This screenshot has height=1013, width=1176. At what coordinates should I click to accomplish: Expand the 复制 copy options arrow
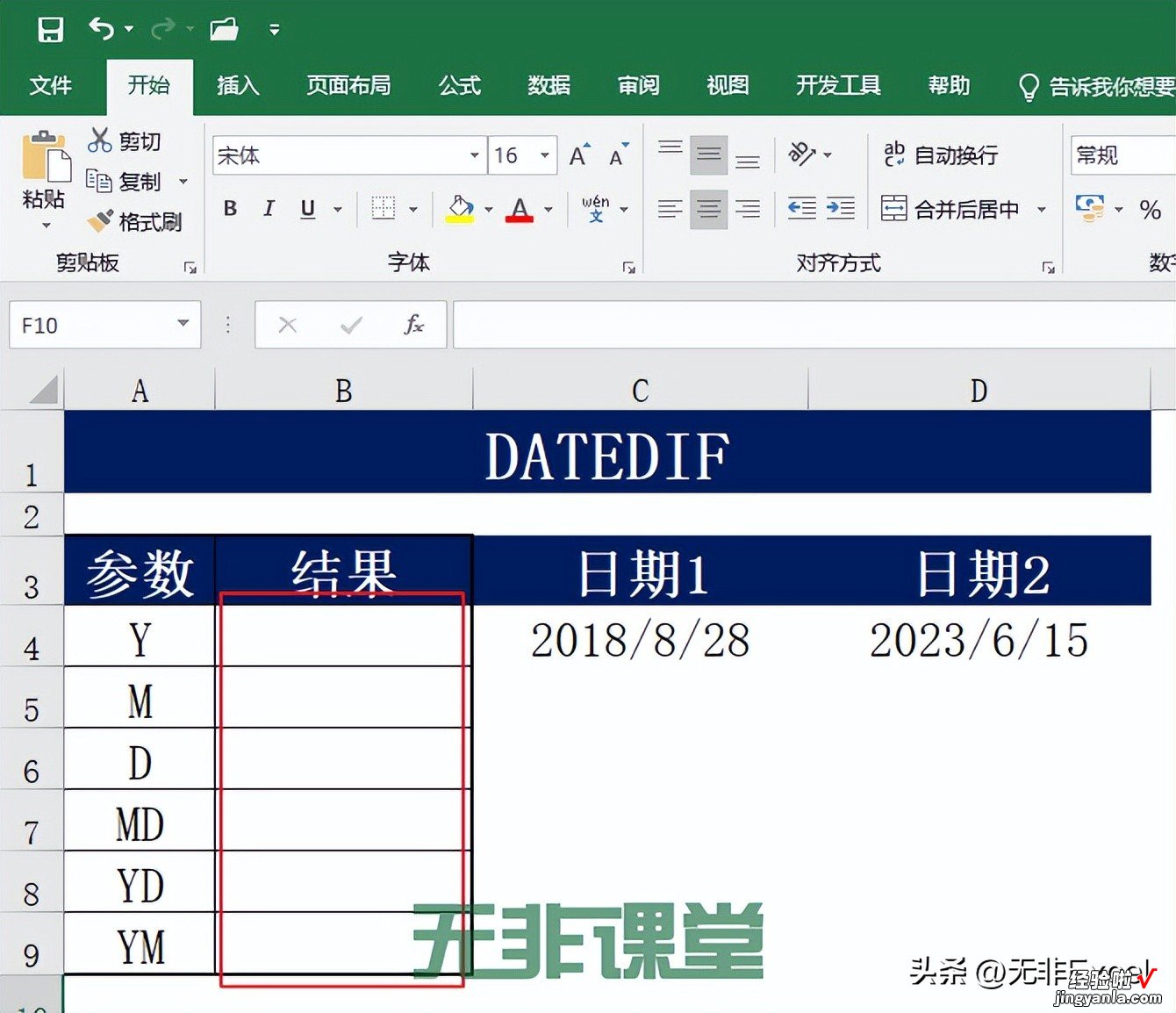point(183,182)
